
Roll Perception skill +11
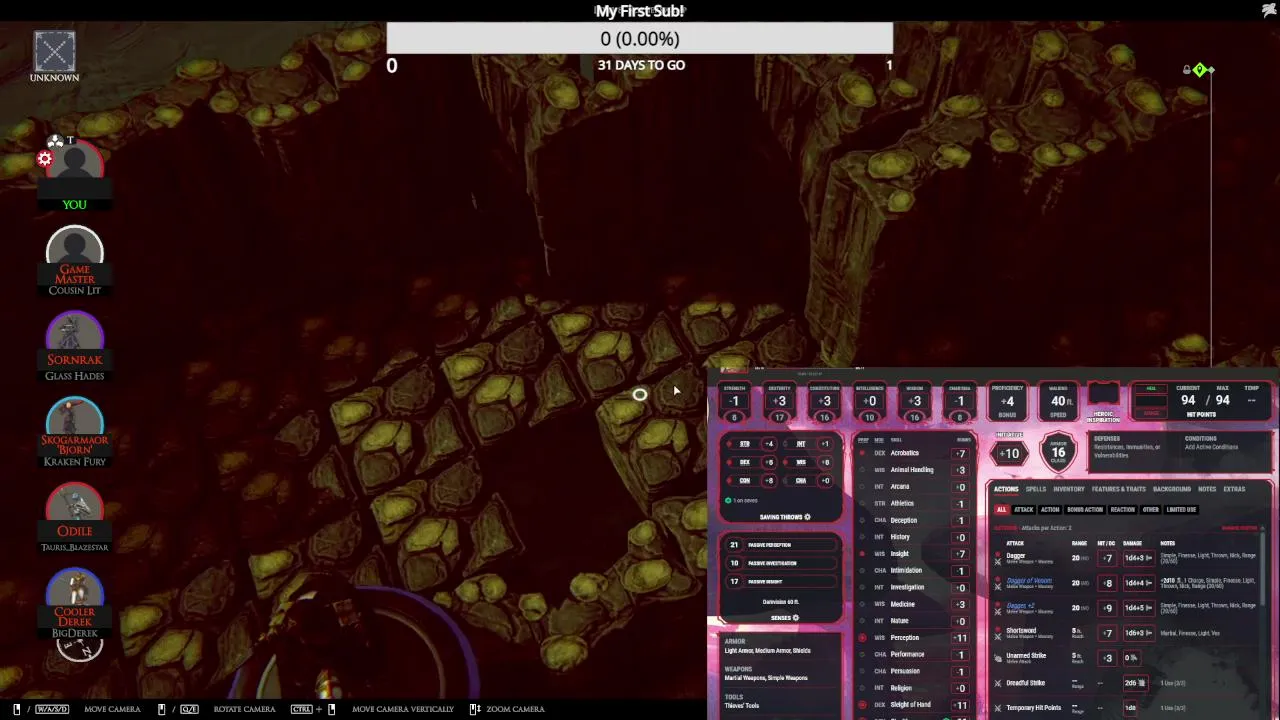(x=961, y=638)
